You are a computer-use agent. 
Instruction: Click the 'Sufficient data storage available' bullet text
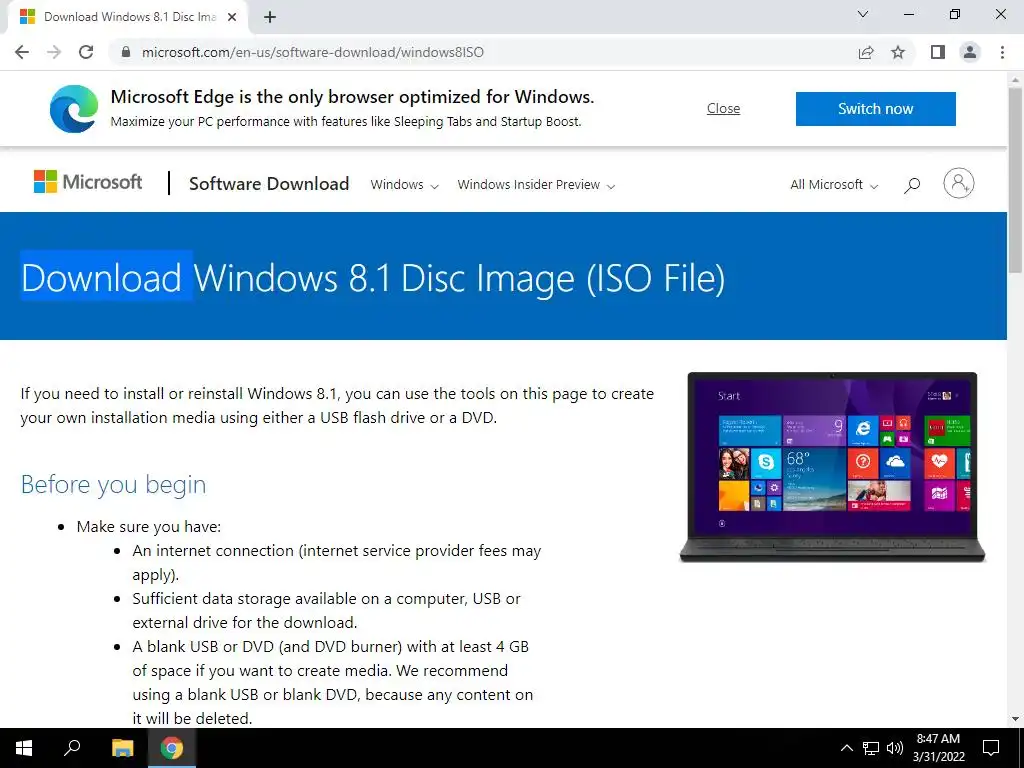(x=327, y=610)
